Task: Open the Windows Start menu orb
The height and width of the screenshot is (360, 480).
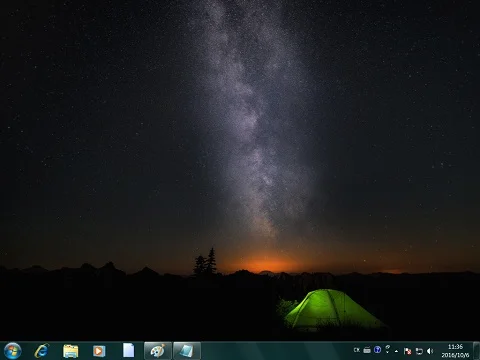Action: point(13,351)
